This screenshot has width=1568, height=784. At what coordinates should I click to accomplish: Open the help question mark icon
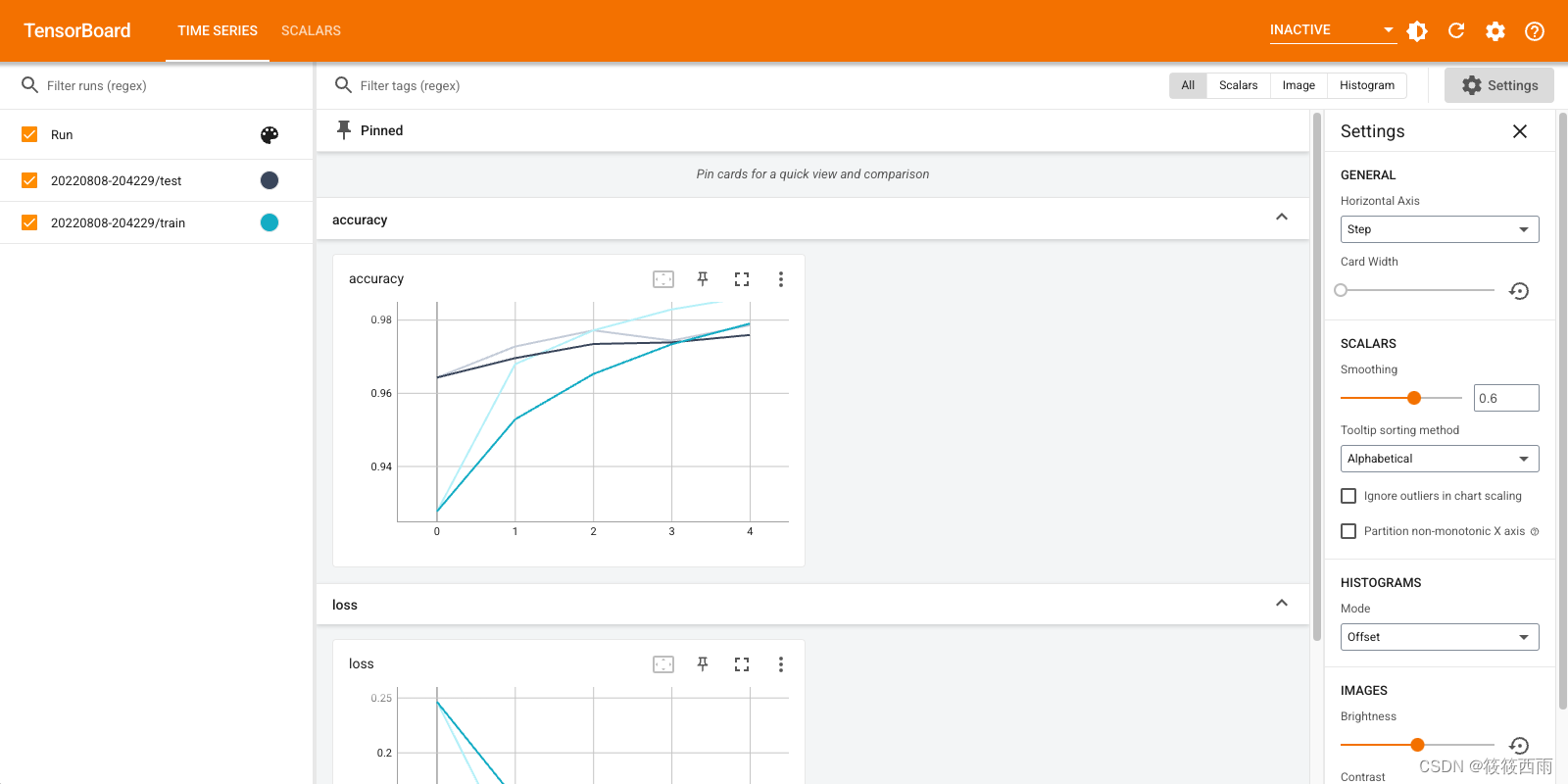point(1535,31)
